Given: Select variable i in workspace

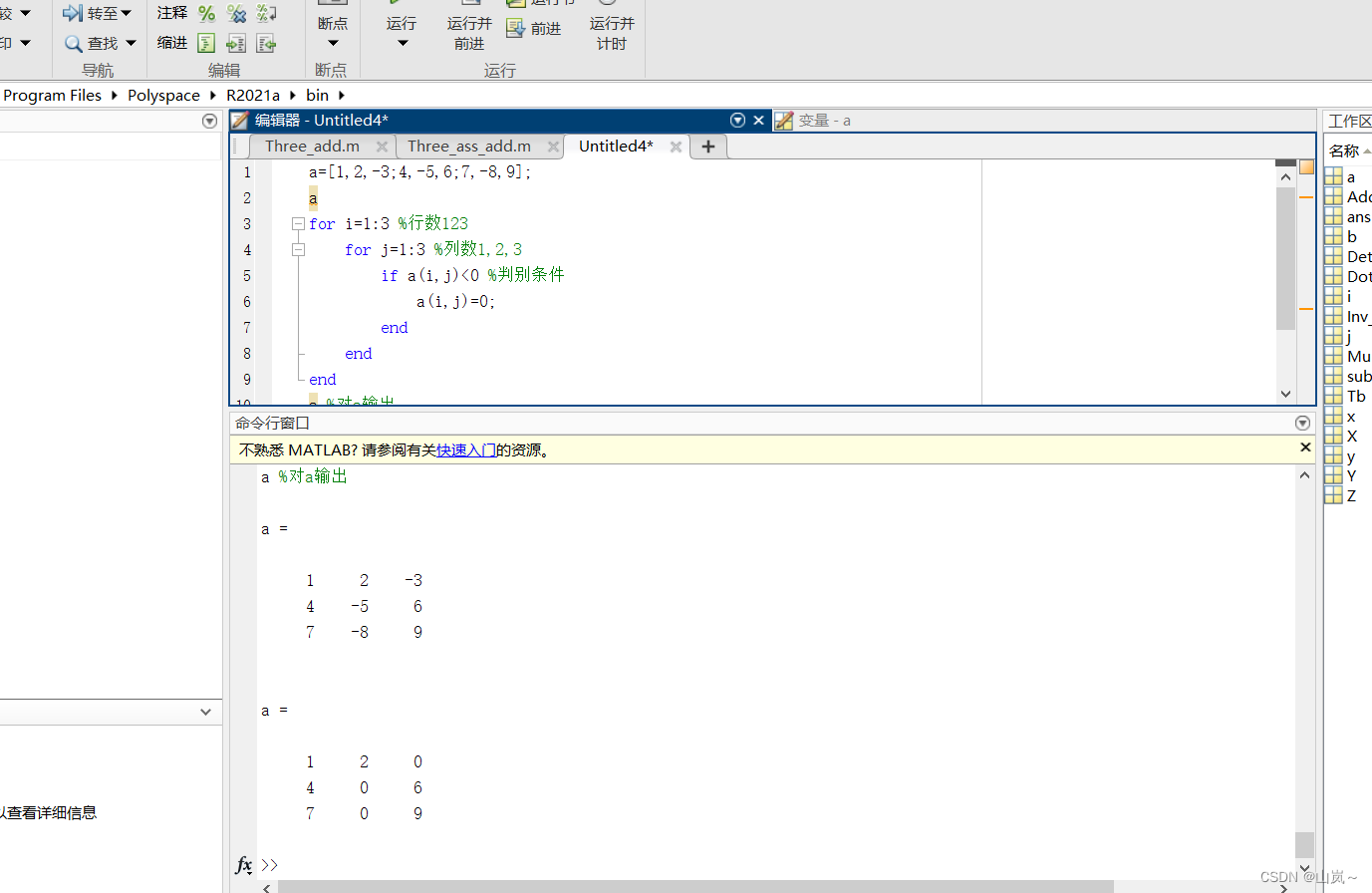Looking at the screenshot, I should pyautogui.click(x=1348, y=297).
